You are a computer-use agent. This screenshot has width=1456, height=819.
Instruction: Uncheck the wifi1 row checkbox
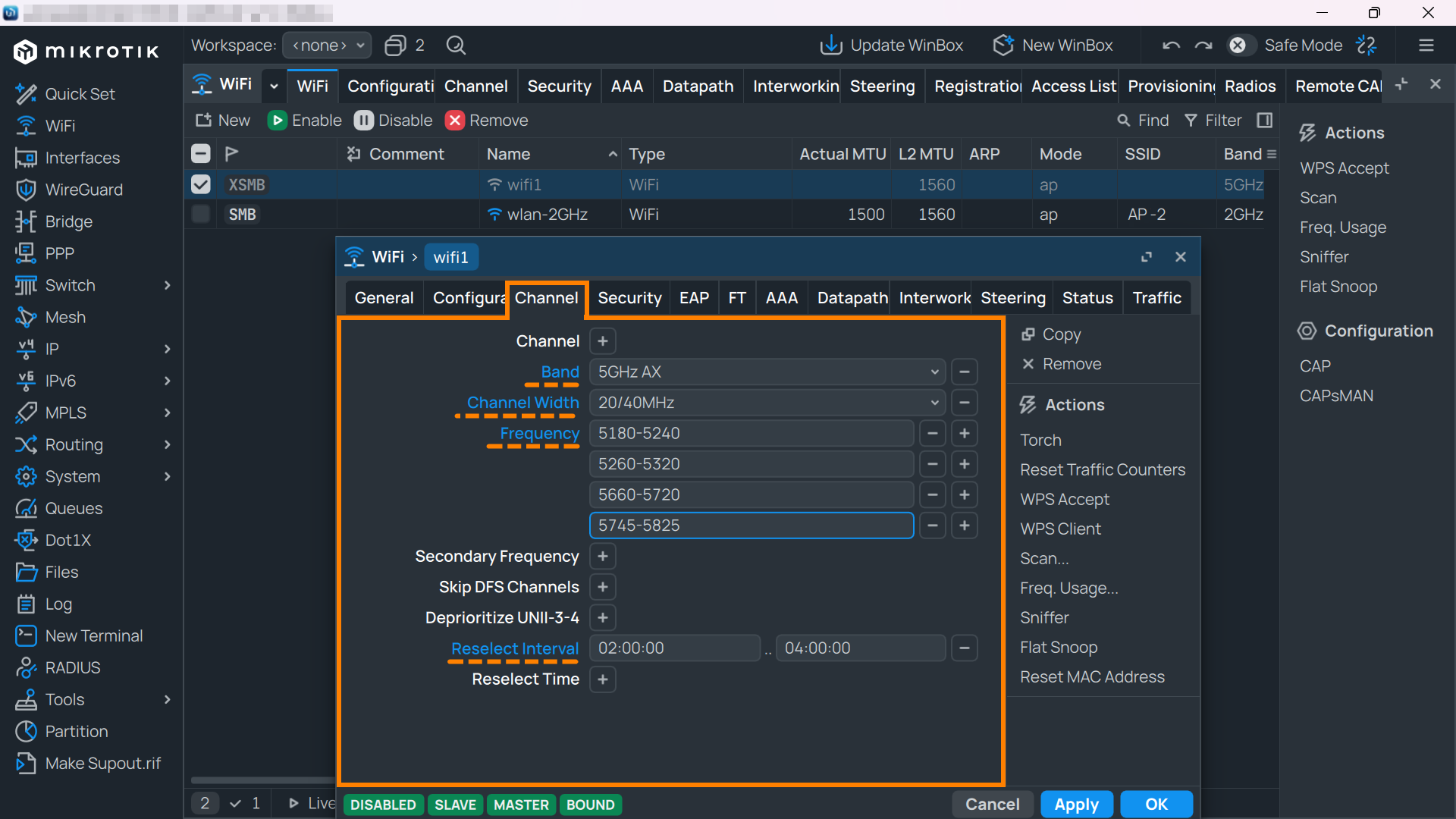(201, 184)
